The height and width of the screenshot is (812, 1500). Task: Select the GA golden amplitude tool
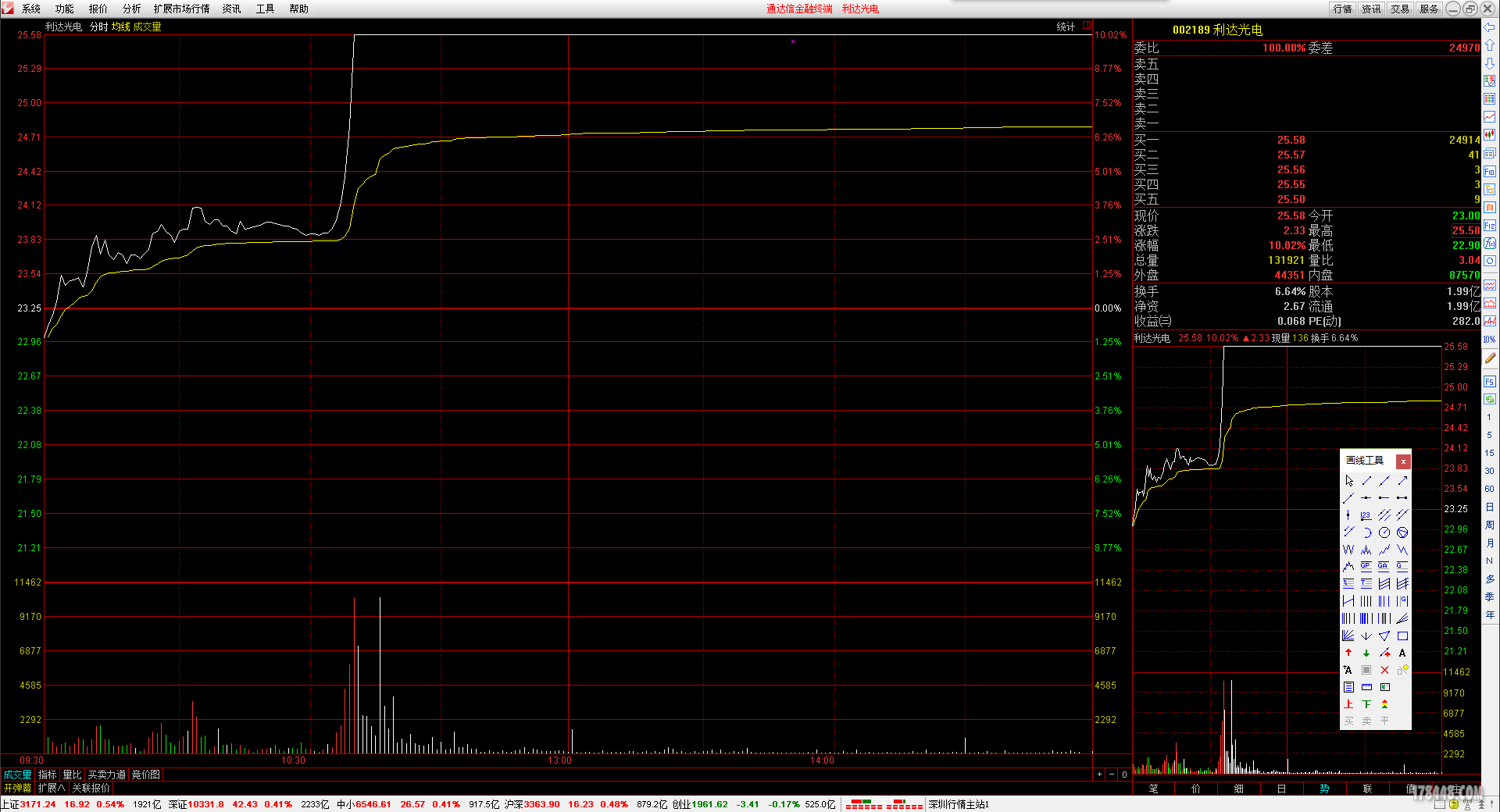[1384, 566]
